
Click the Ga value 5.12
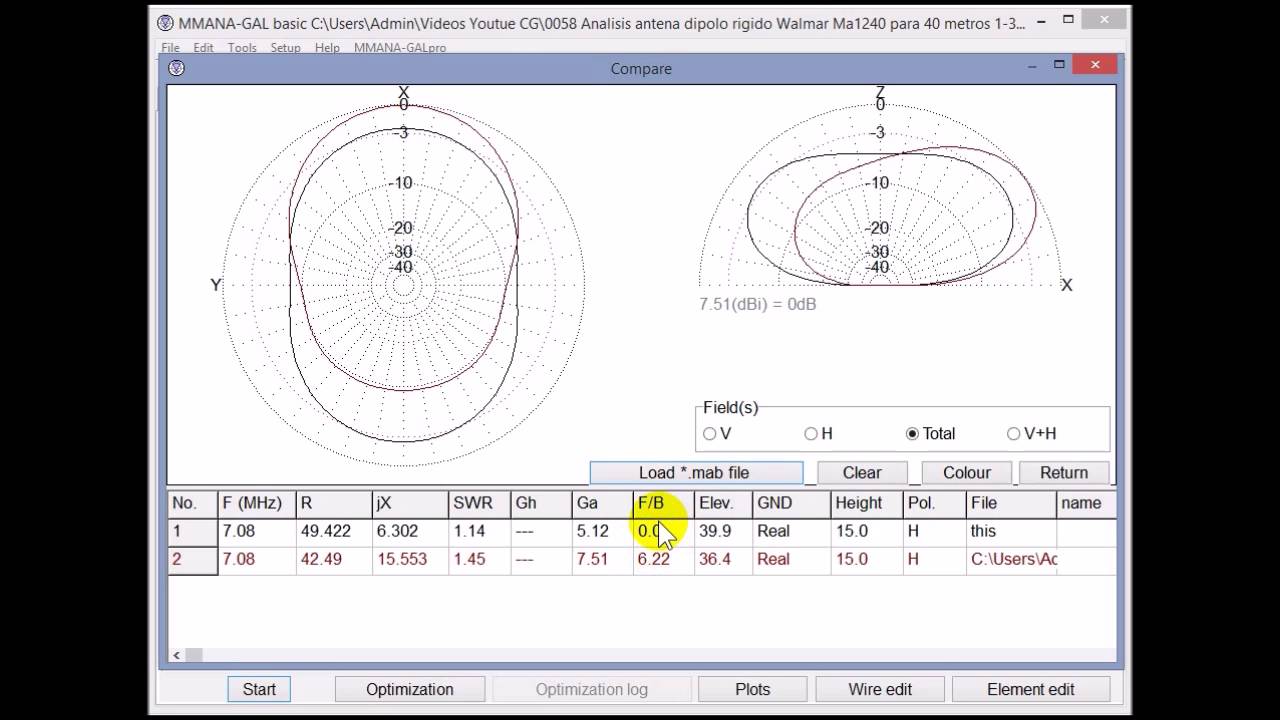click(592, 531)
